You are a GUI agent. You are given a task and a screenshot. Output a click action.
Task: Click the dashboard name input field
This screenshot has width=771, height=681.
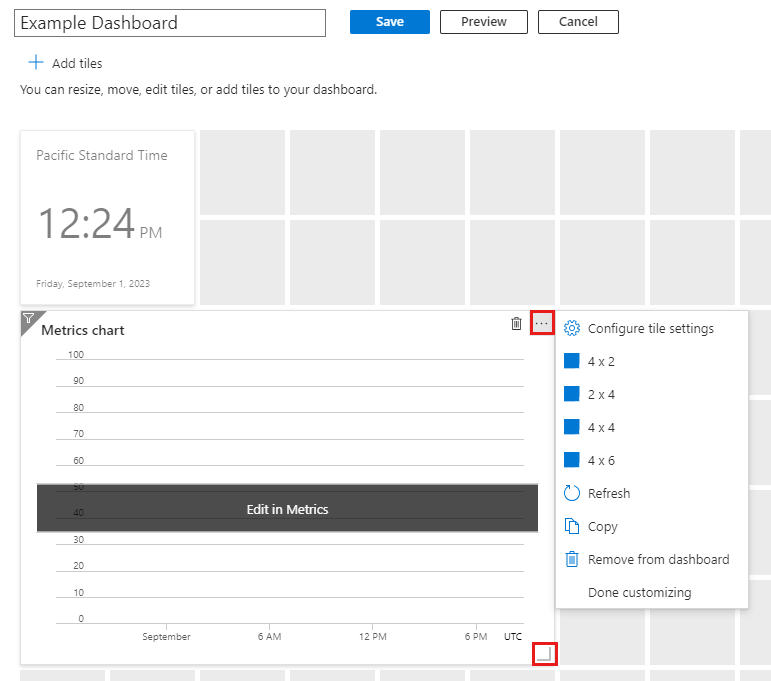pyautogui.click(x=170, y=23)
